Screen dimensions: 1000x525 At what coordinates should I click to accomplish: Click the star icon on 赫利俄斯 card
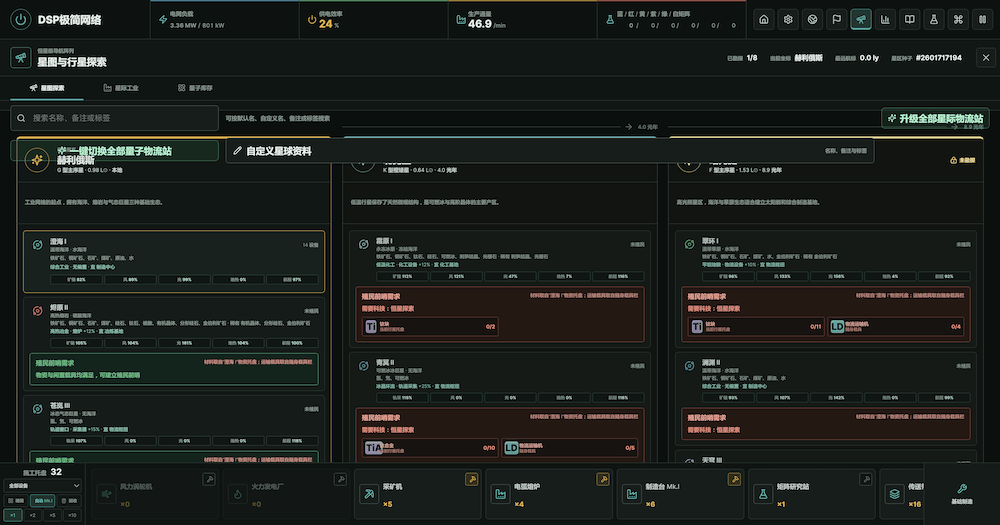point(37,159)
